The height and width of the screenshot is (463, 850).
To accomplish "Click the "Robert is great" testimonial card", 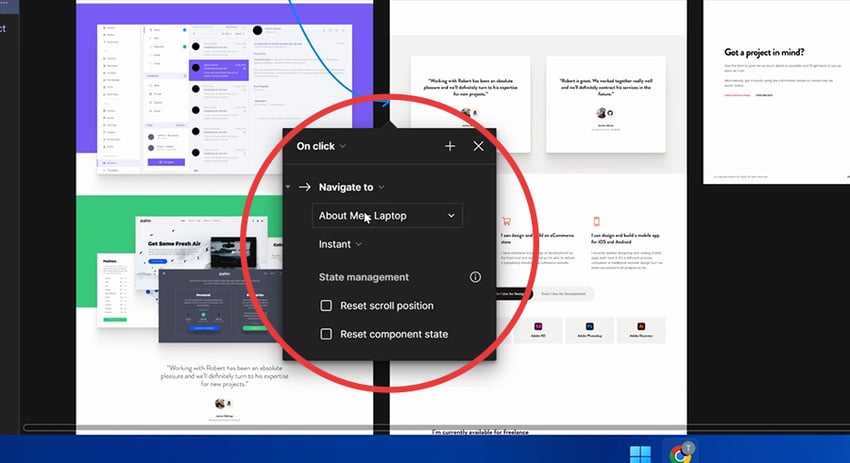I will (606, 104).
